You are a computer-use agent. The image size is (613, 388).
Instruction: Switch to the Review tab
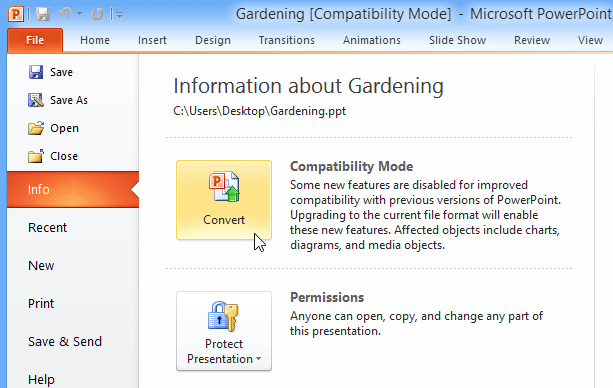pos(532,40)
